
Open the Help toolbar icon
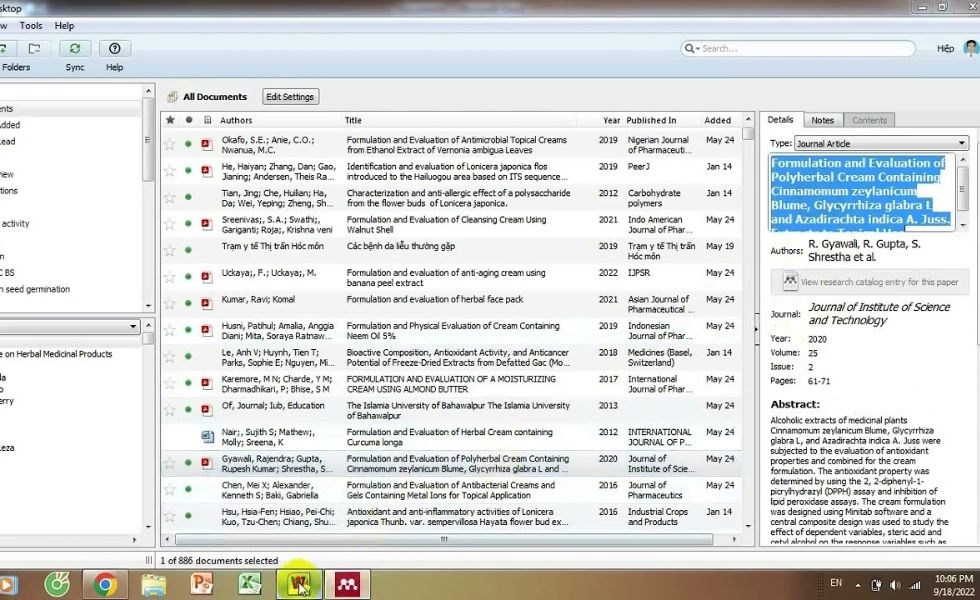click(x=114, y=49)
